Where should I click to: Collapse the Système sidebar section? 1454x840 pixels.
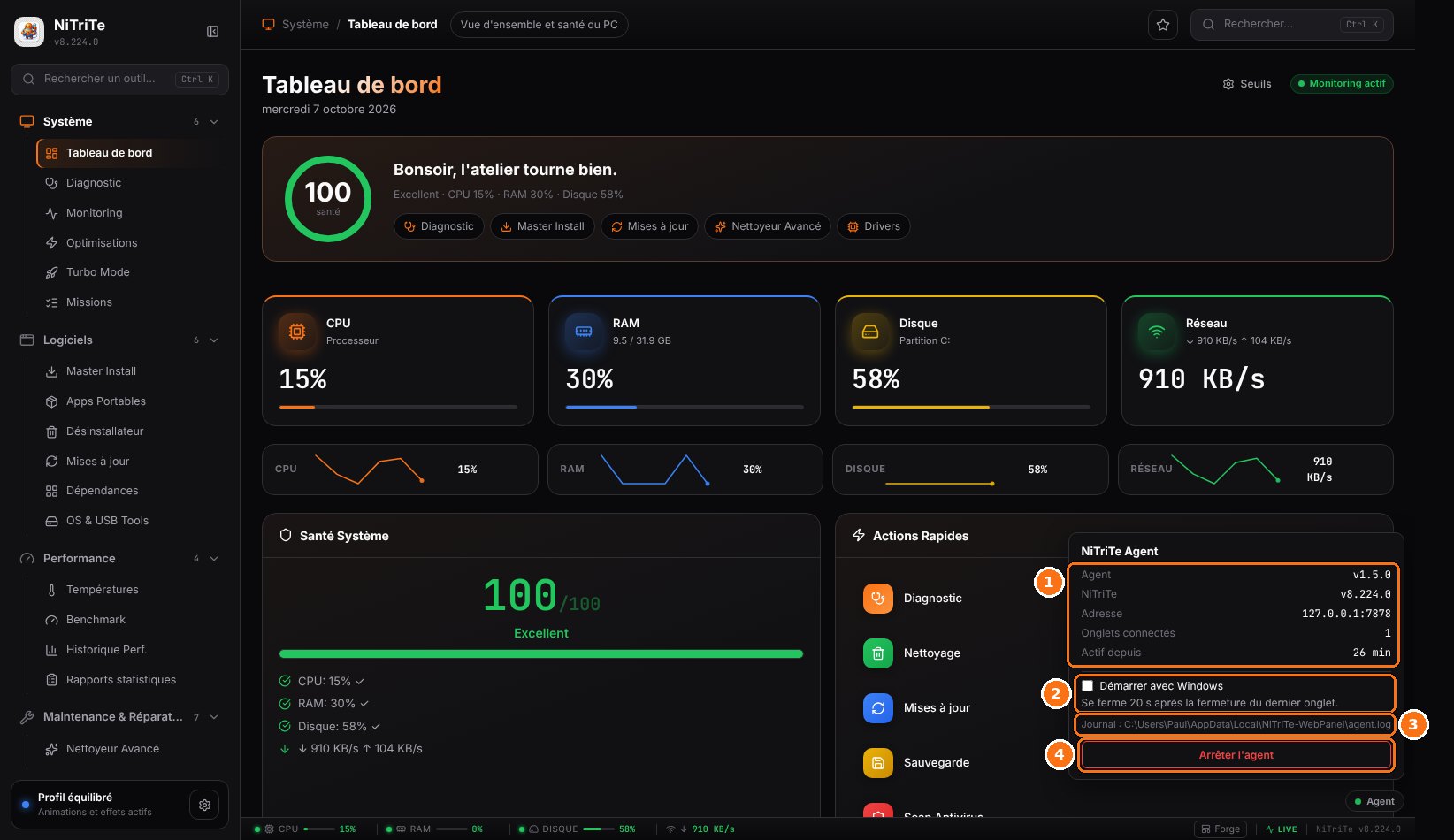pyautogui.click(x=214, y=122)
